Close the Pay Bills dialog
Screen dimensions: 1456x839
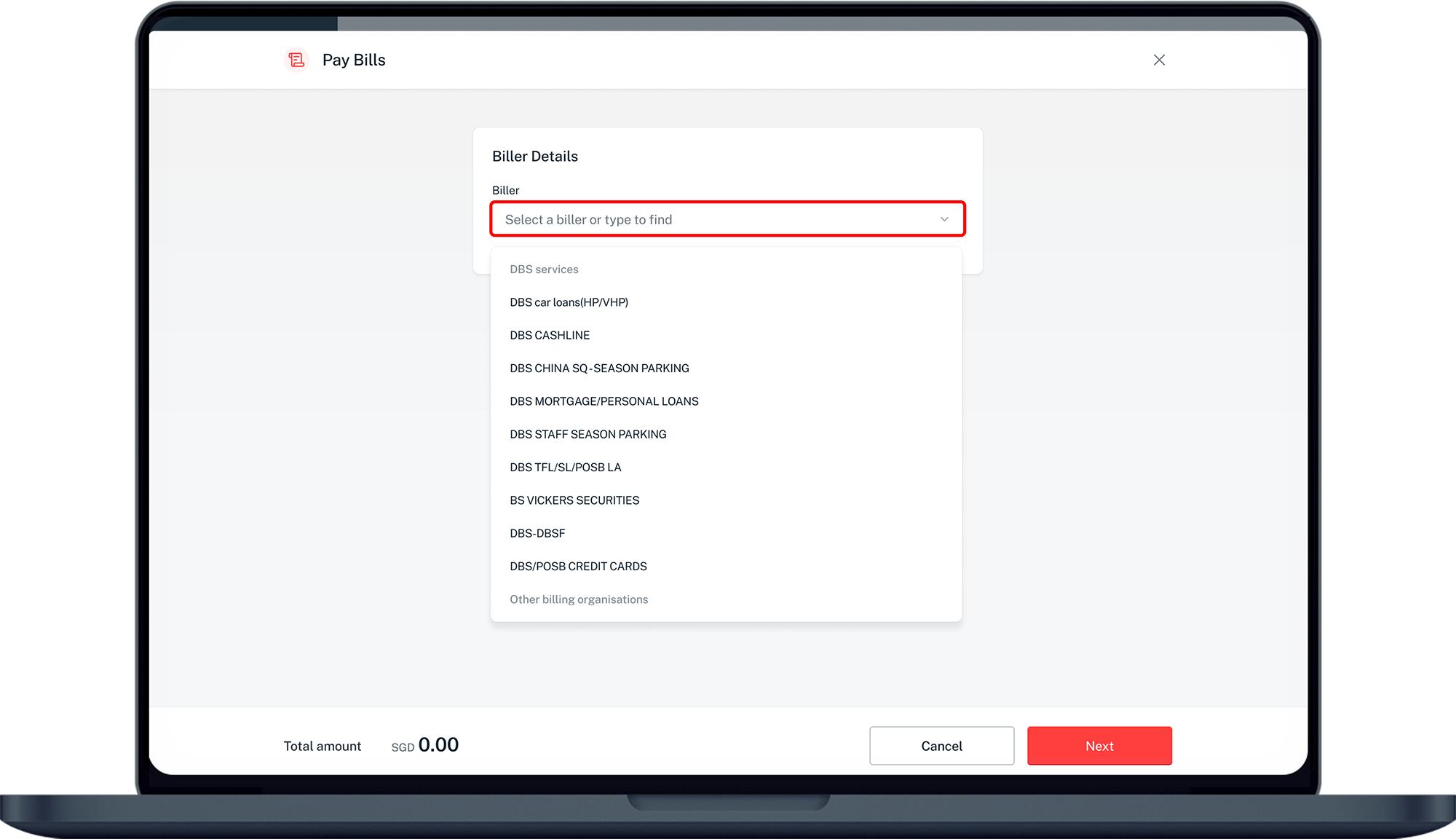1158,60
